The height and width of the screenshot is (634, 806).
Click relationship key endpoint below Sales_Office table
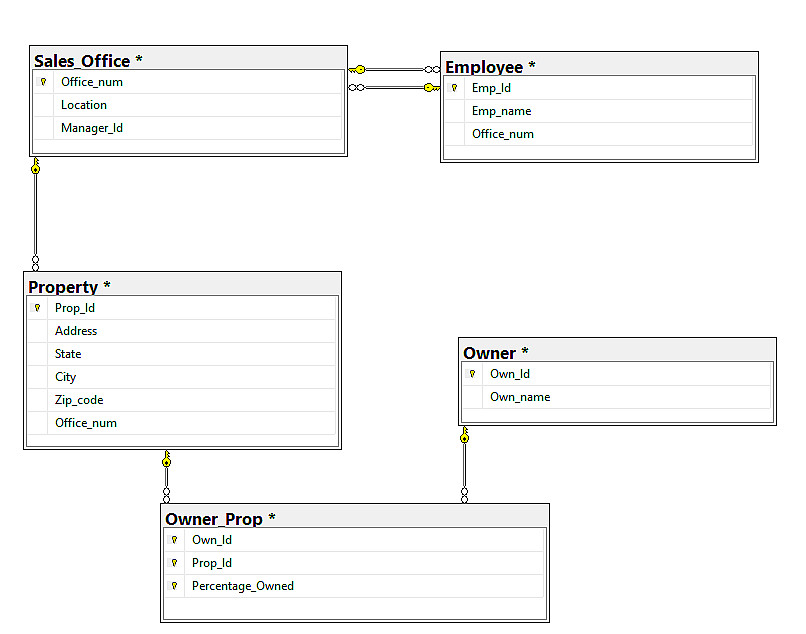click(x=36, y=166)
